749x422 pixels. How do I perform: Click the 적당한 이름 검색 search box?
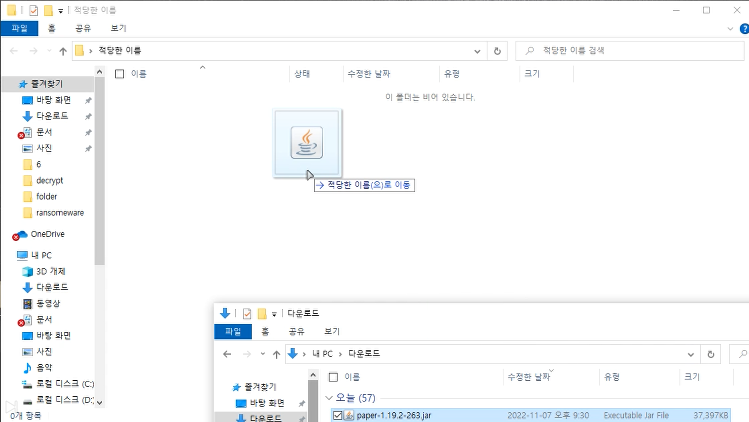[x=630, y=51]
